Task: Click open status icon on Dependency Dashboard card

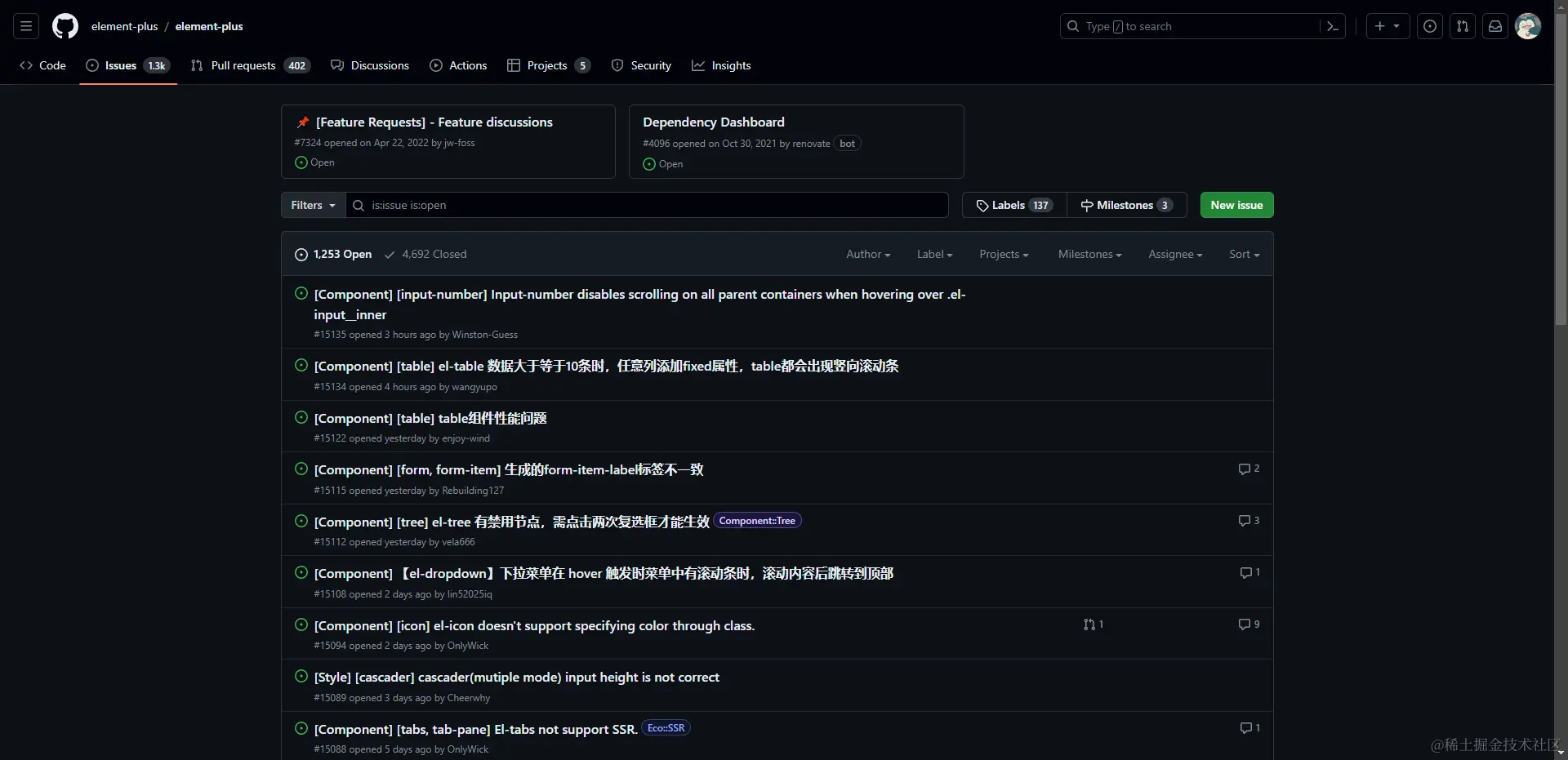Action: pos(649,164)
